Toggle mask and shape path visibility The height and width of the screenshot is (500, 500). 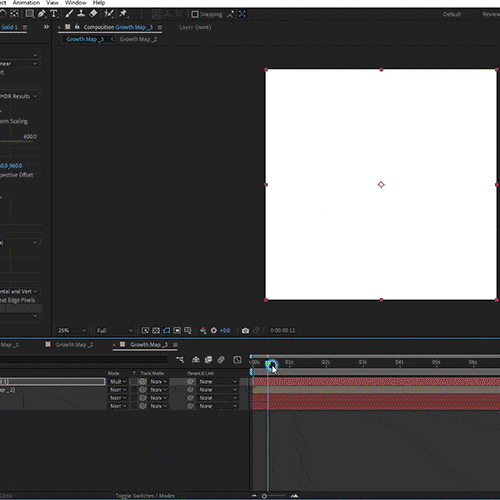166,330
